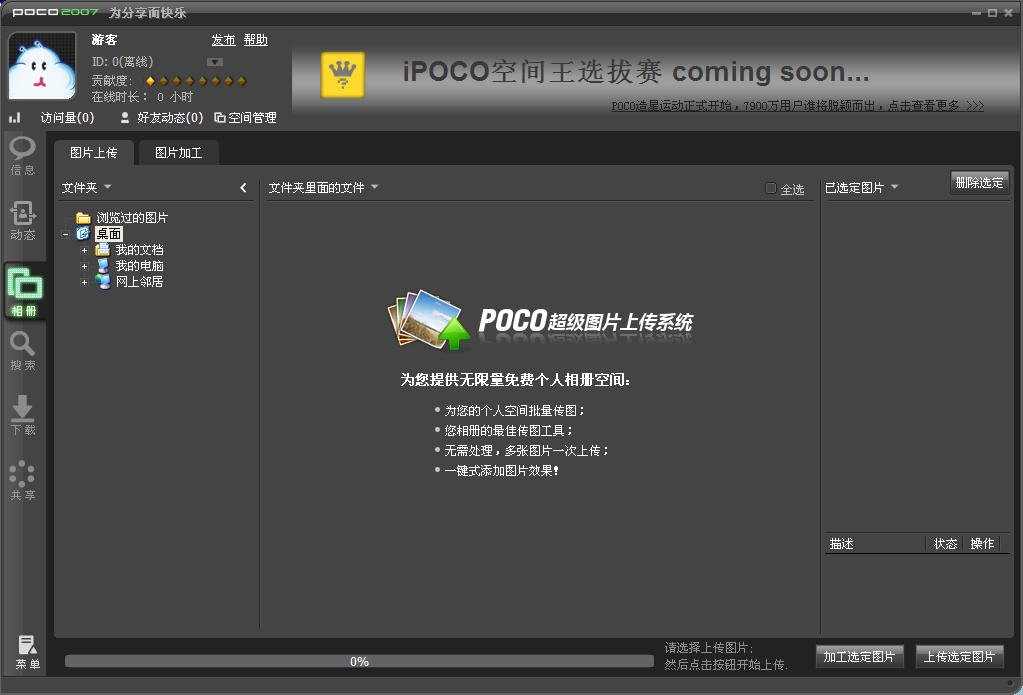Open the 下载 download sidebar icon
Image resolution: width=1023 pixels, height=695 pixels.
tap(23, 415)
